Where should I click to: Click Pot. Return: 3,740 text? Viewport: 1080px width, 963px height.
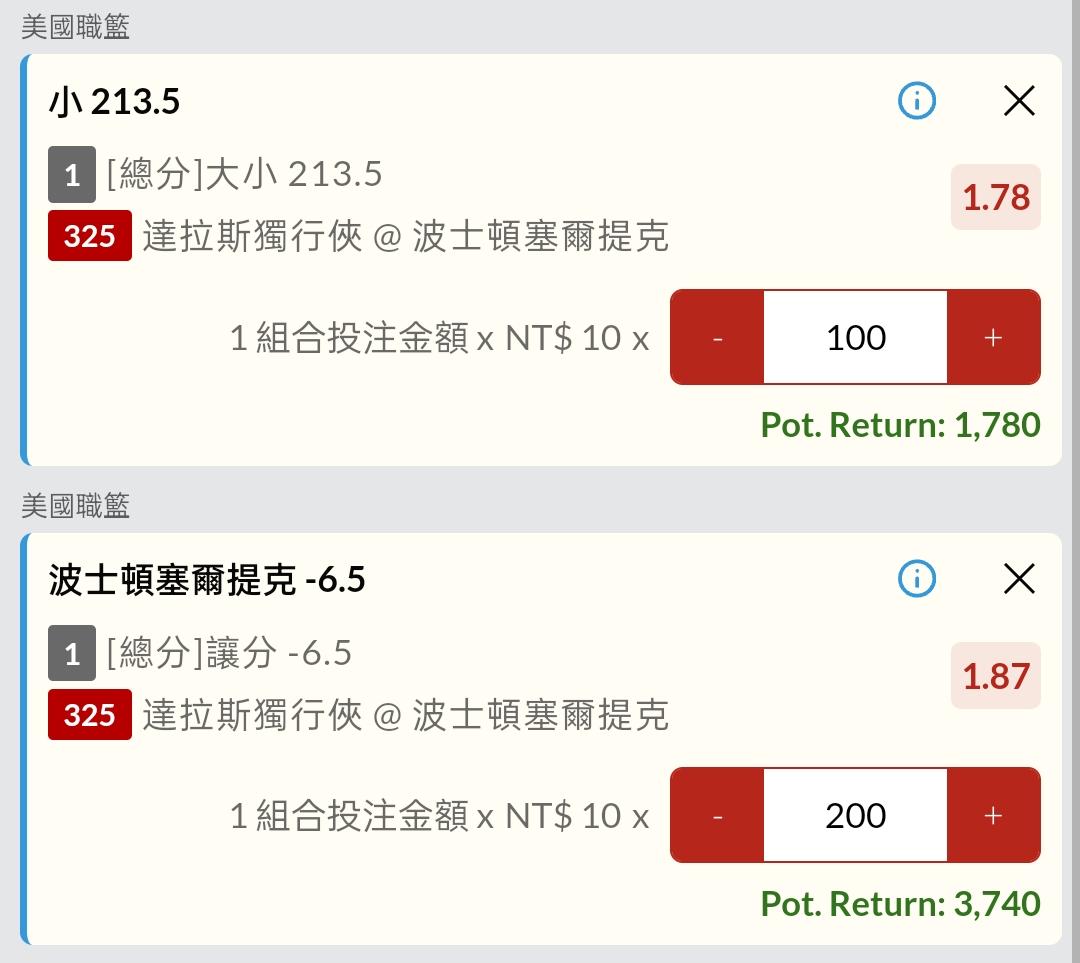click(x=900, y=904)
